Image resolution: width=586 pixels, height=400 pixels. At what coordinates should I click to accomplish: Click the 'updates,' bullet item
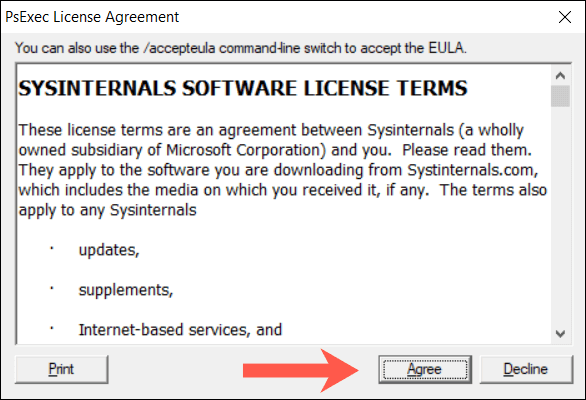(x=109, y=250)
